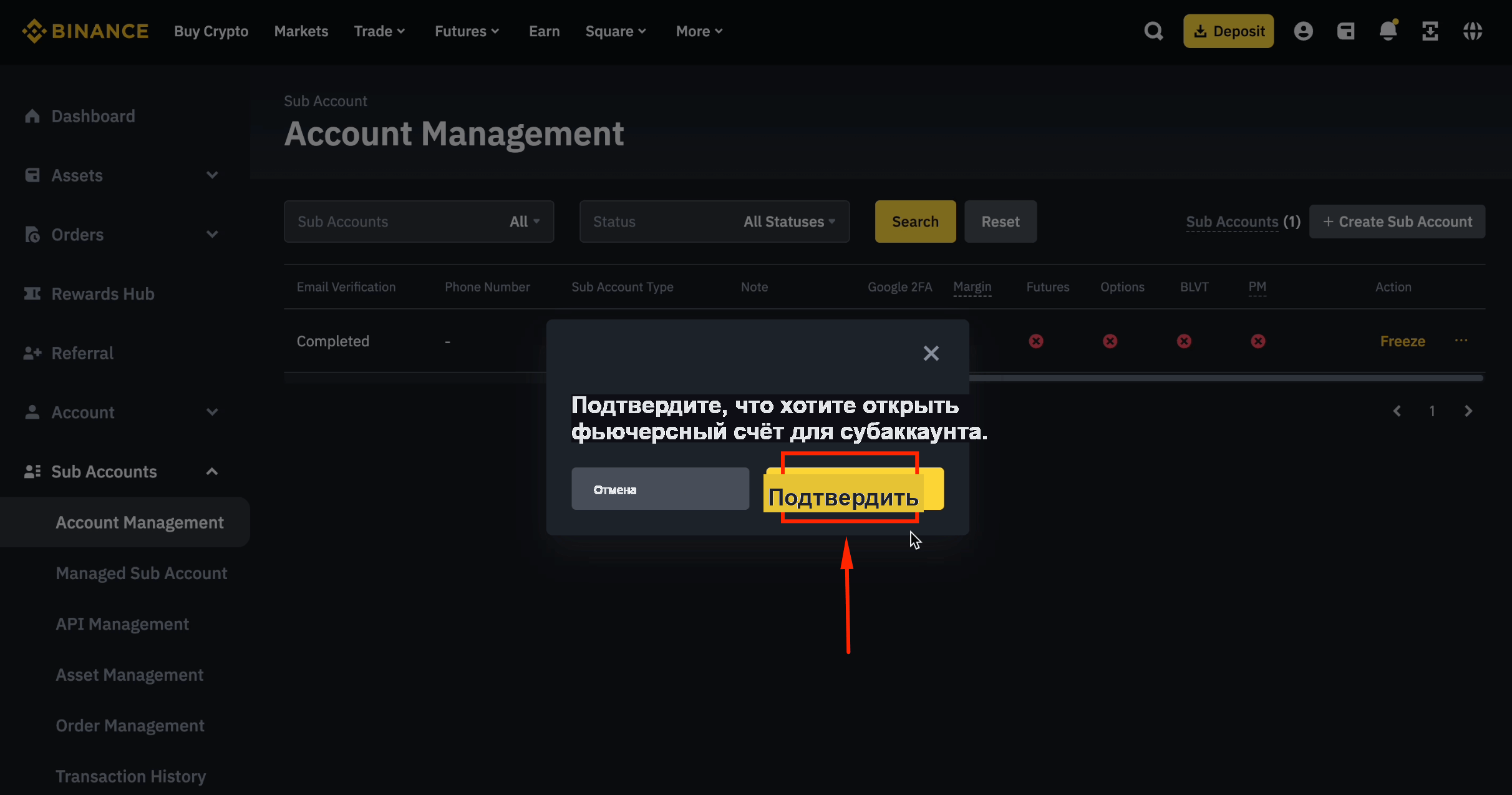Go to next page arrow
Viewport: 1512px width, 795px height.
click(1468, 411)
